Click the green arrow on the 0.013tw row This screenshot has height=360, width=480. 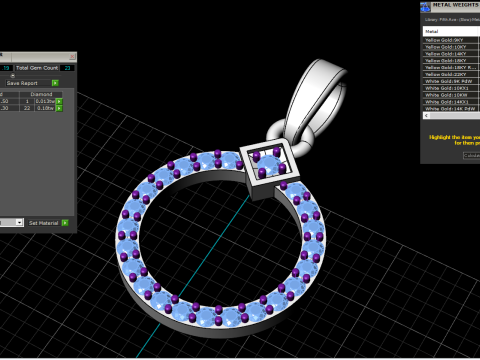[x=59, y=101]
